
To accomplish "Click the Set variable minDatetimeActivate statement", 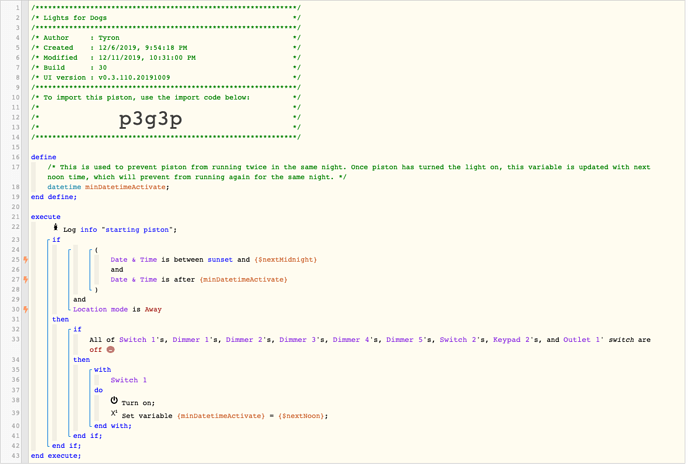I will 224,416.
